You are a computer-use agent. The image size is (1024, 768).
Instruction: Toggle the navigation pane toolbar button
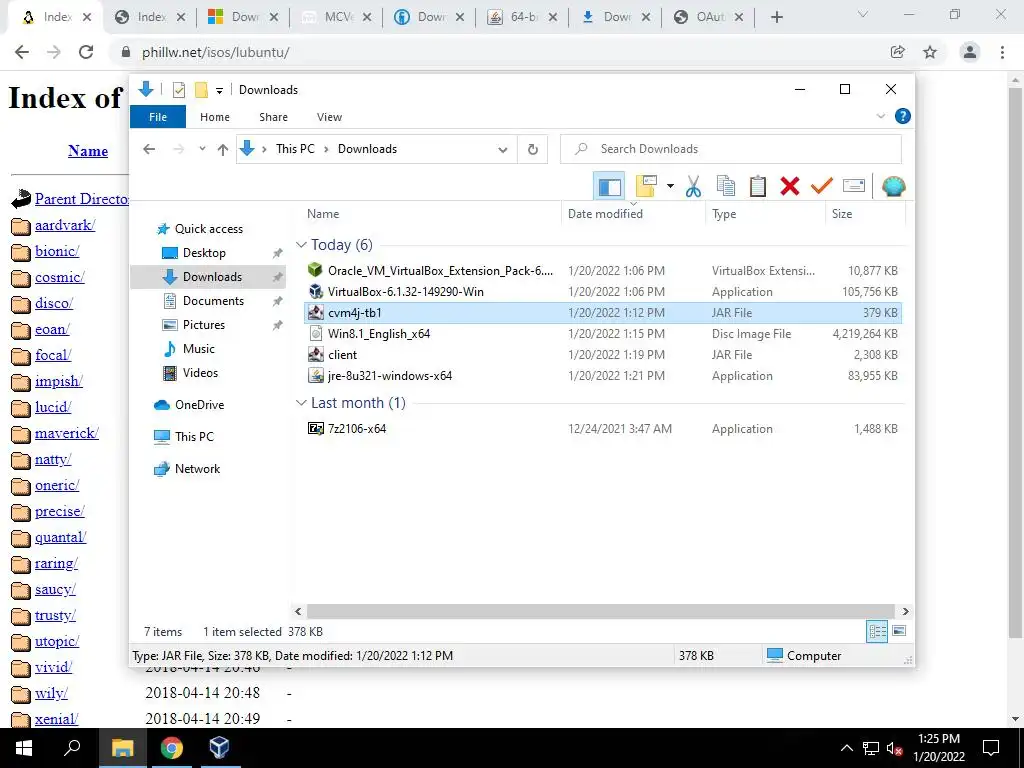(x=609, y=187)
